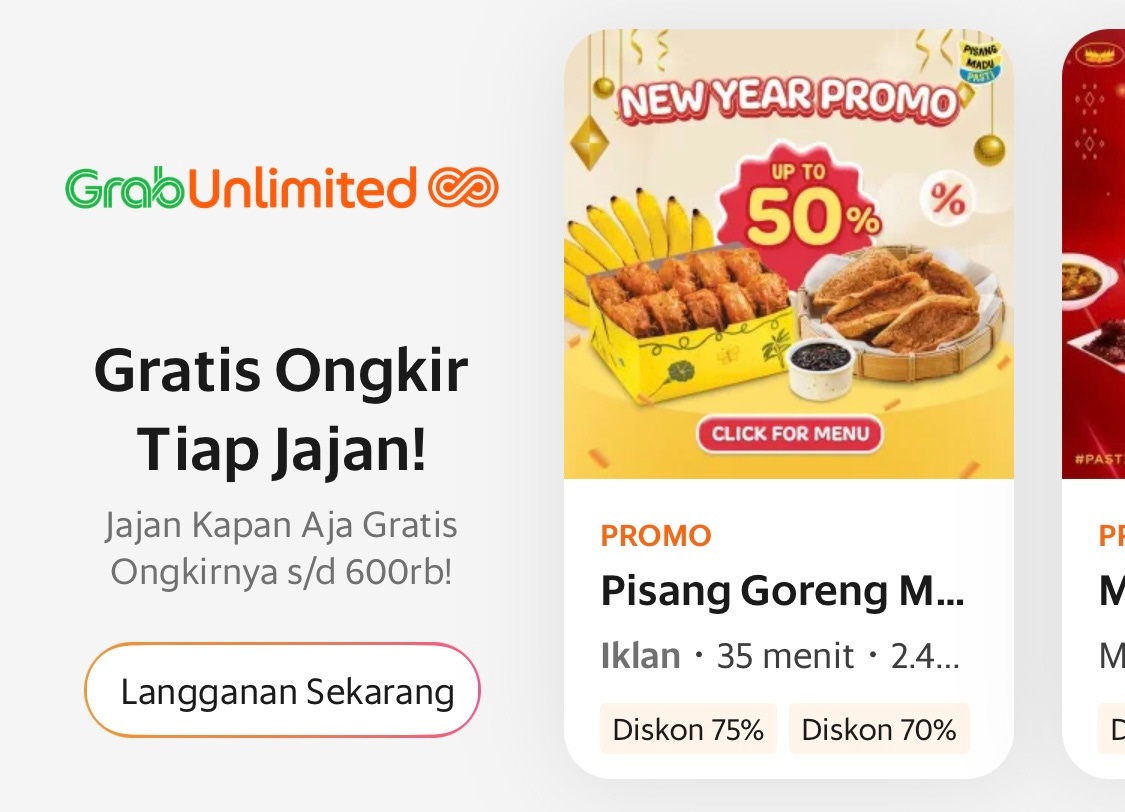Open the Pisang Goreng M... restaurant title
The image size is (1125, 812).
point(782,592)
